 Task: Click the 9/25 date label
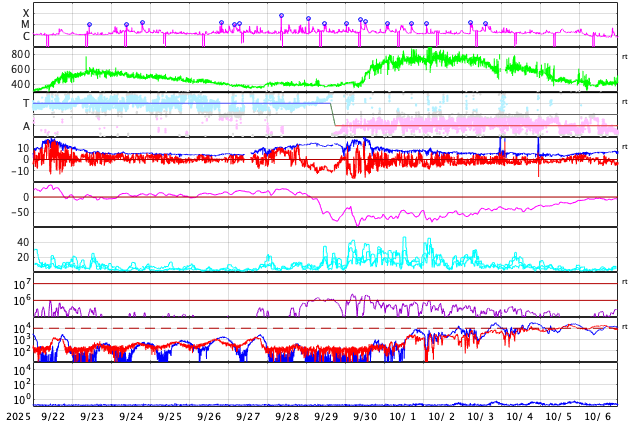point(170,416)
